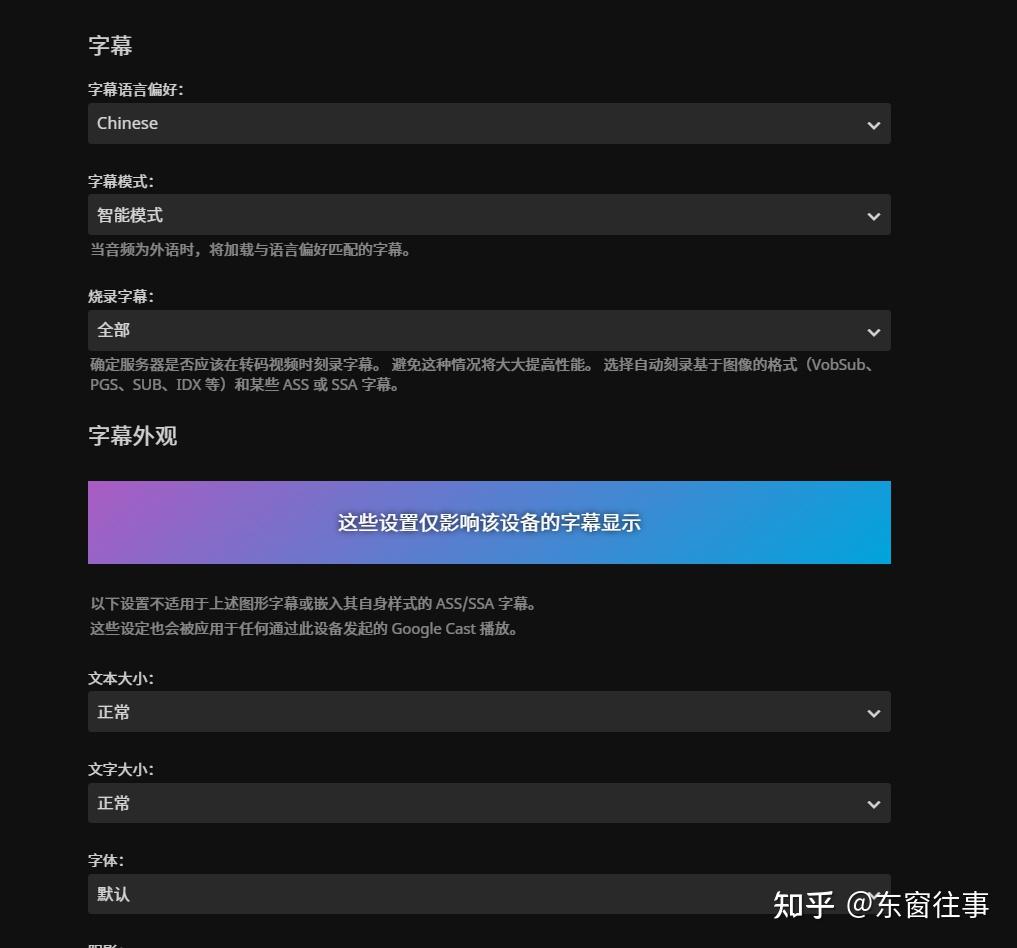Click the gradient subtitle notice banner

coord(489,522)
